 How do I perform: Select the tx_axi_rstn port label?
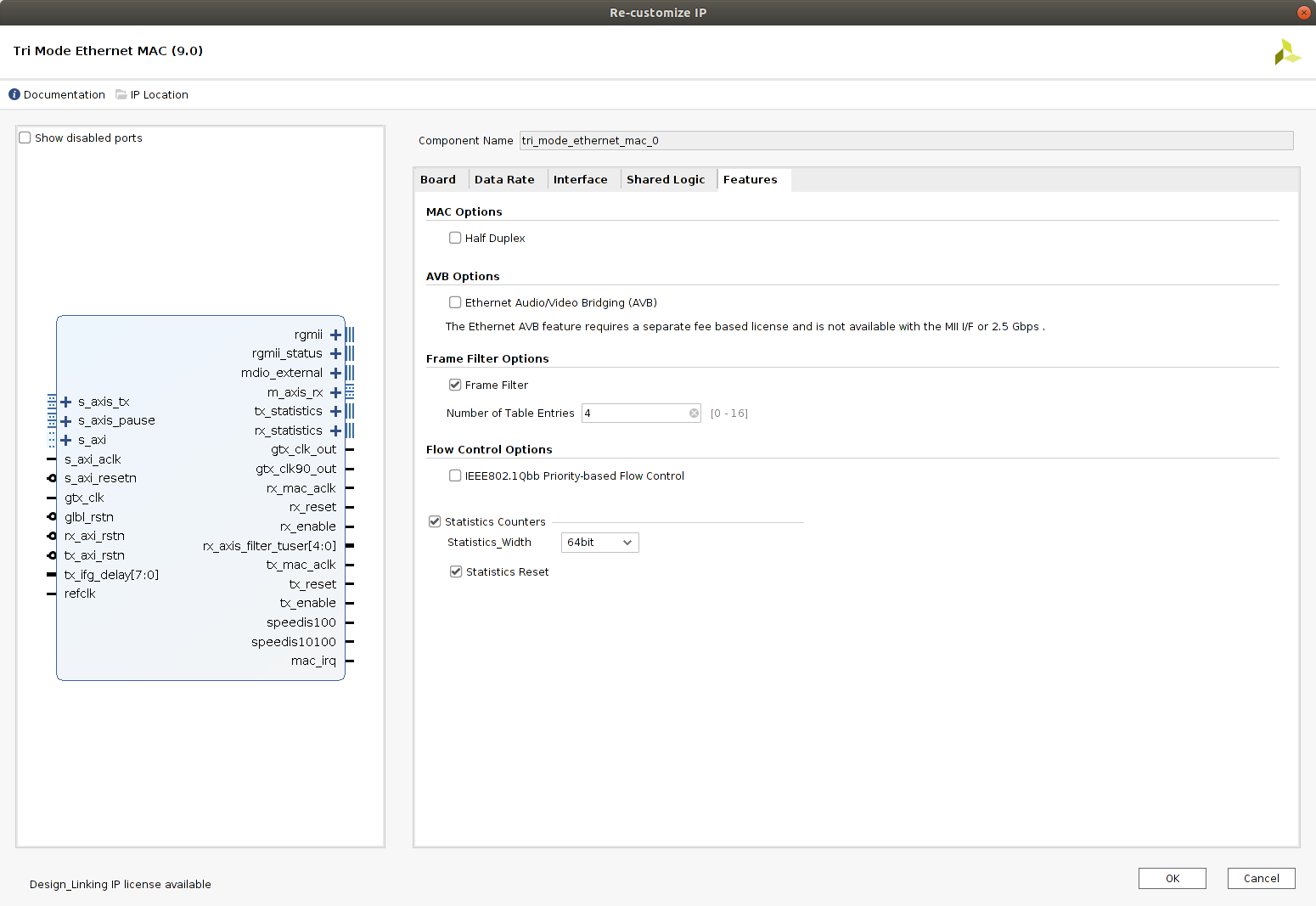coord(94,555)
